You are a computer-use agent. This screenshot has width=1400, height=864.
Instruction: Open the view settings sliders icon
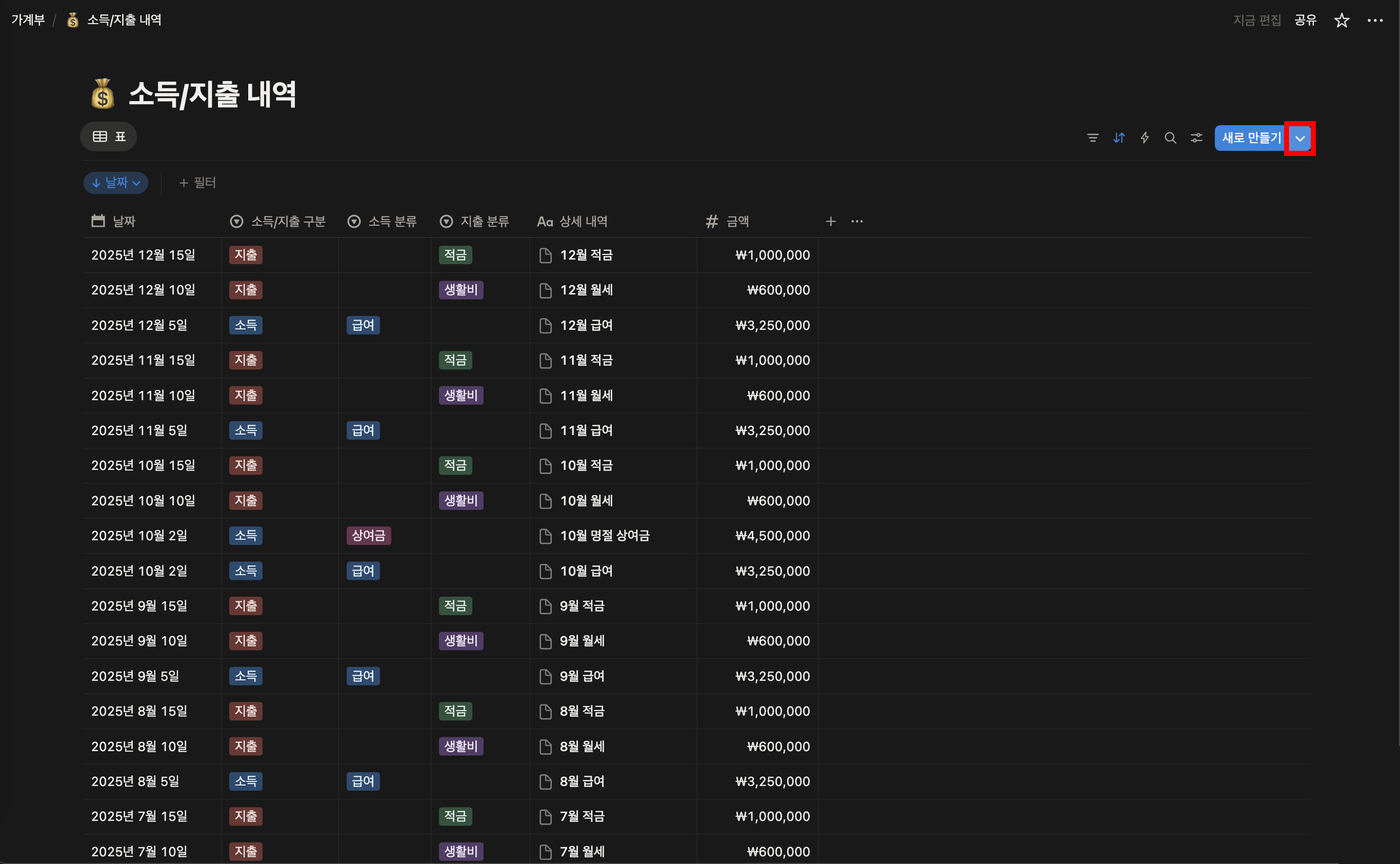[1196, 138]
